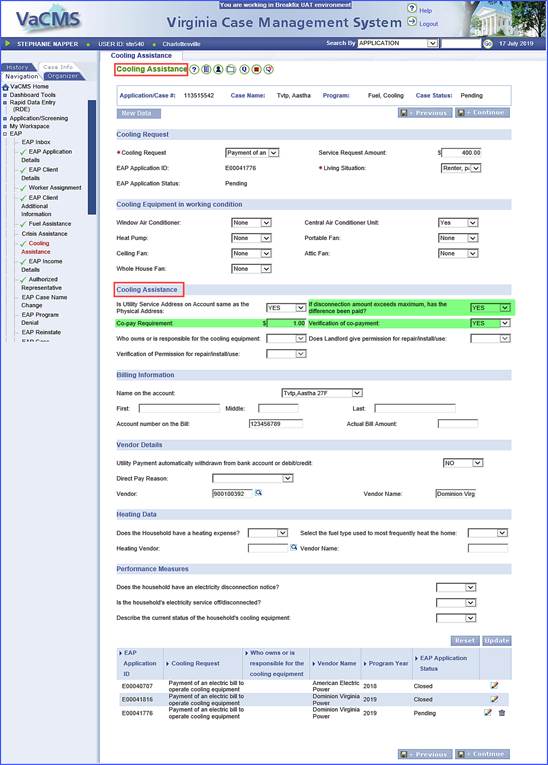Open the Name on the account dropdown

point(322,393)
